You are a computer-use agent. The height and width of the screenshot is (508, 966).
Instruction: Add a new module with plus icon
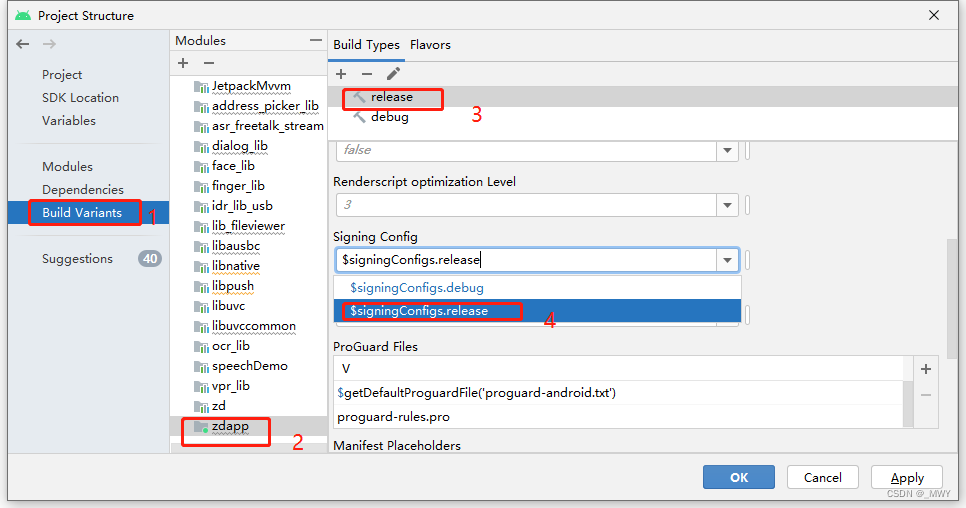pyautogui.click(x=183, y=63)
